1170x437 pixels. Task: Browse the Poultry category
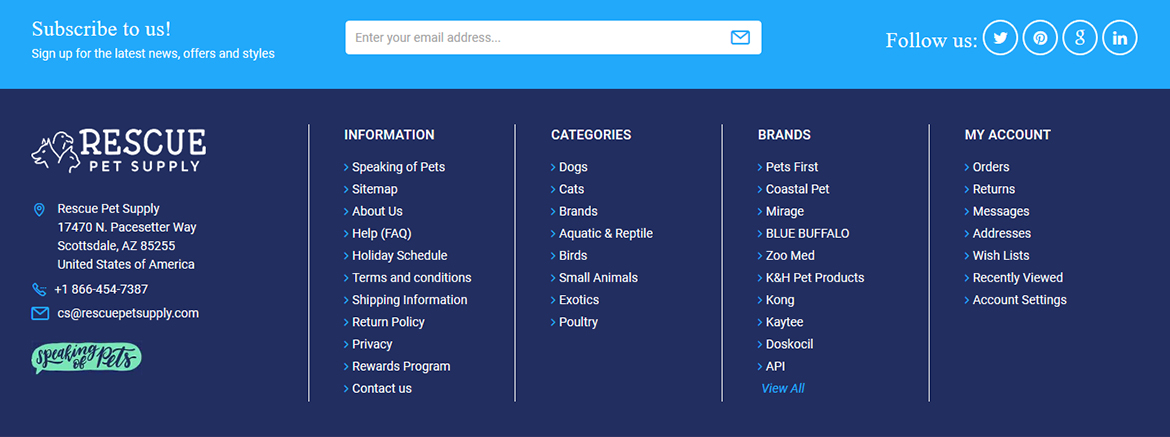pyautogui.click(x=578, y=322)
